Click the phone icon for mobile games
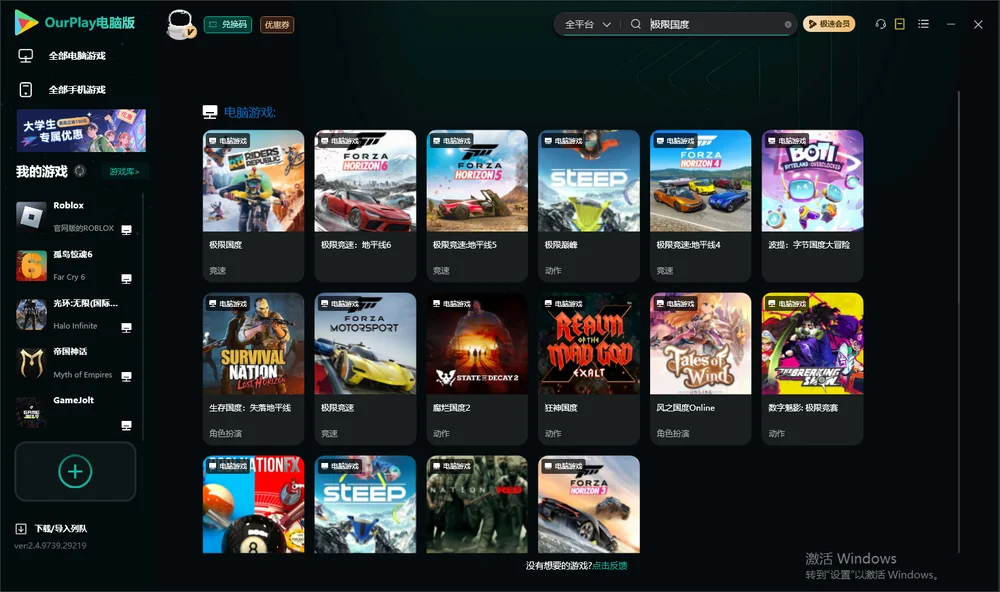This screenshot has width=1000, height=592. 26,89
